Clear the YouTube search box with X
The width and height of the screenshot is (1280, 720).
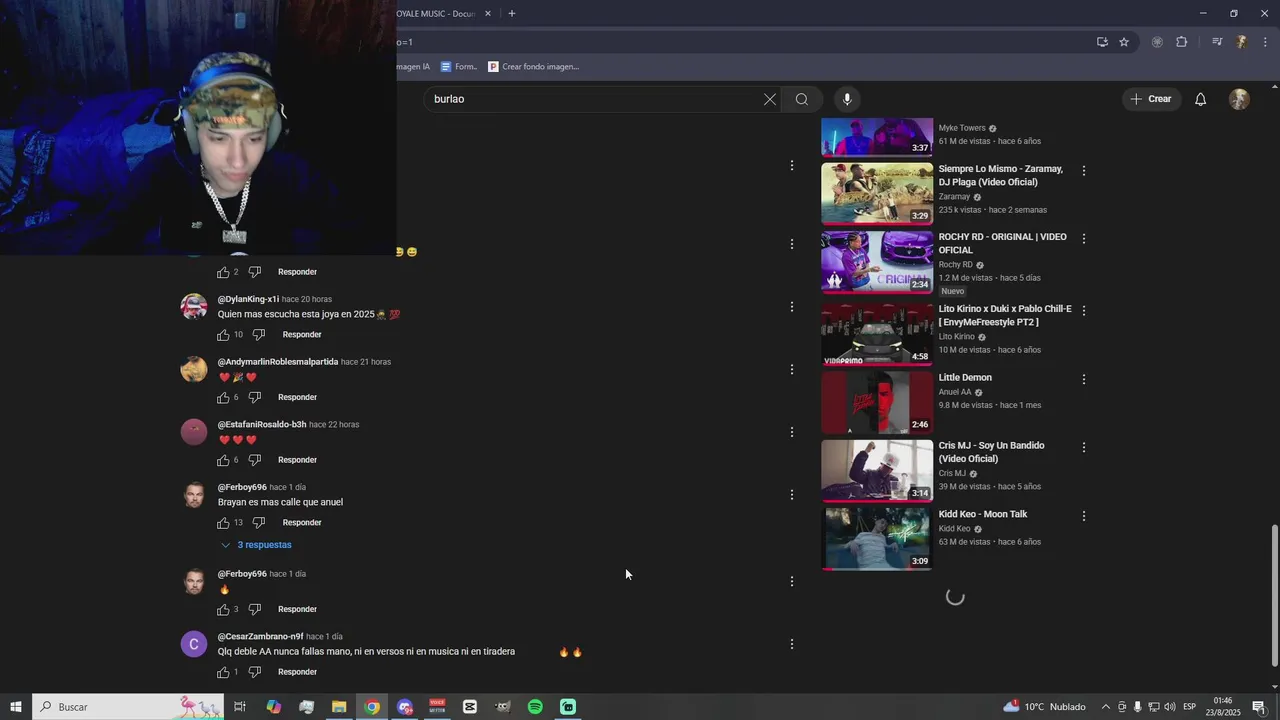pyautogui.click(x=769, y=99)
